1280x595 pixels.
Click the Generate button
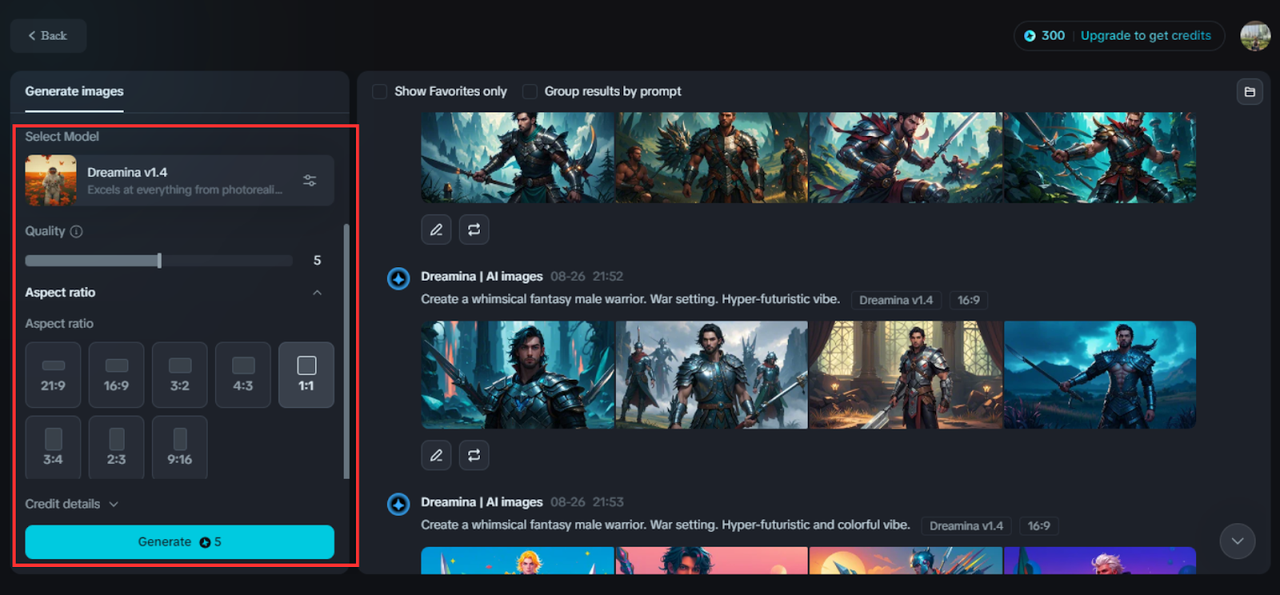(180, 542)
